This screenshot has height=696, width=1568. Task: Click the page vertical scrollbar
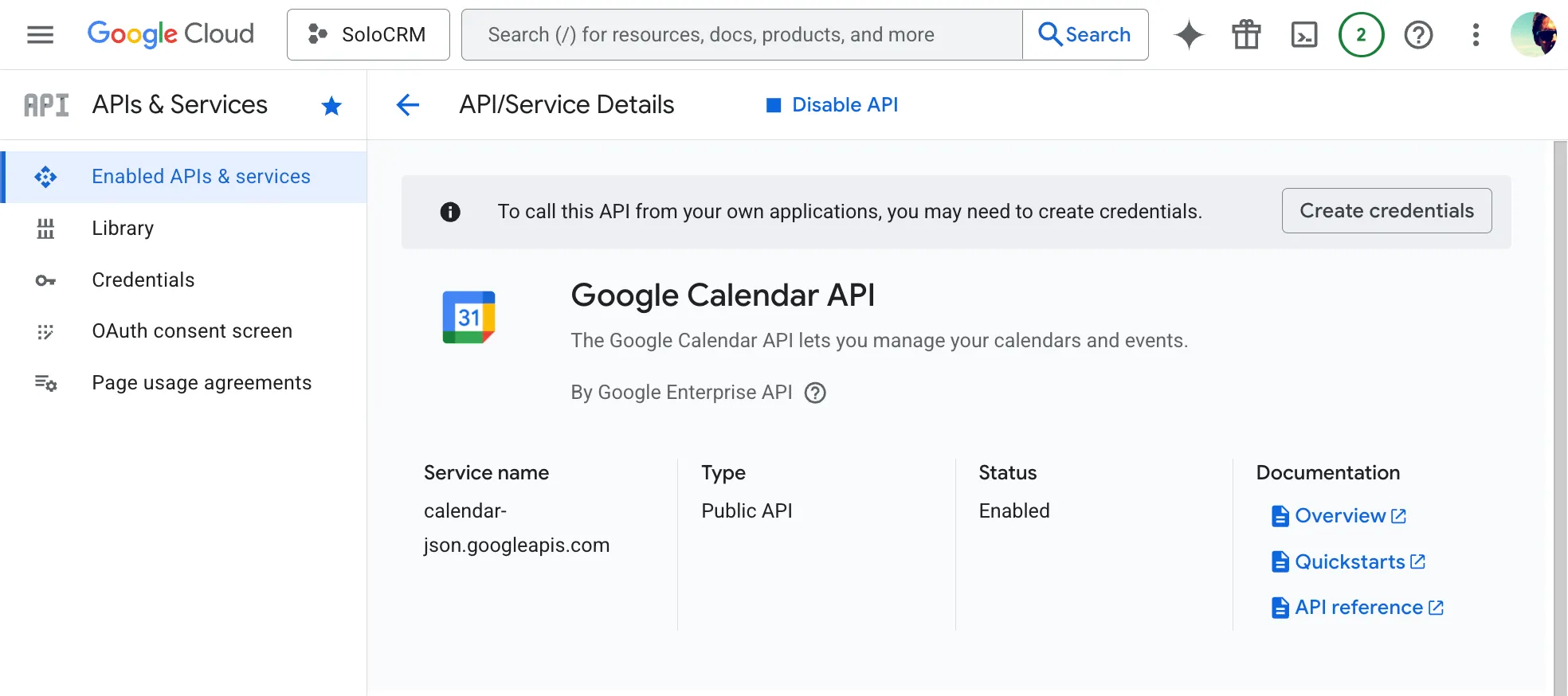click(x=1560, y=418)
